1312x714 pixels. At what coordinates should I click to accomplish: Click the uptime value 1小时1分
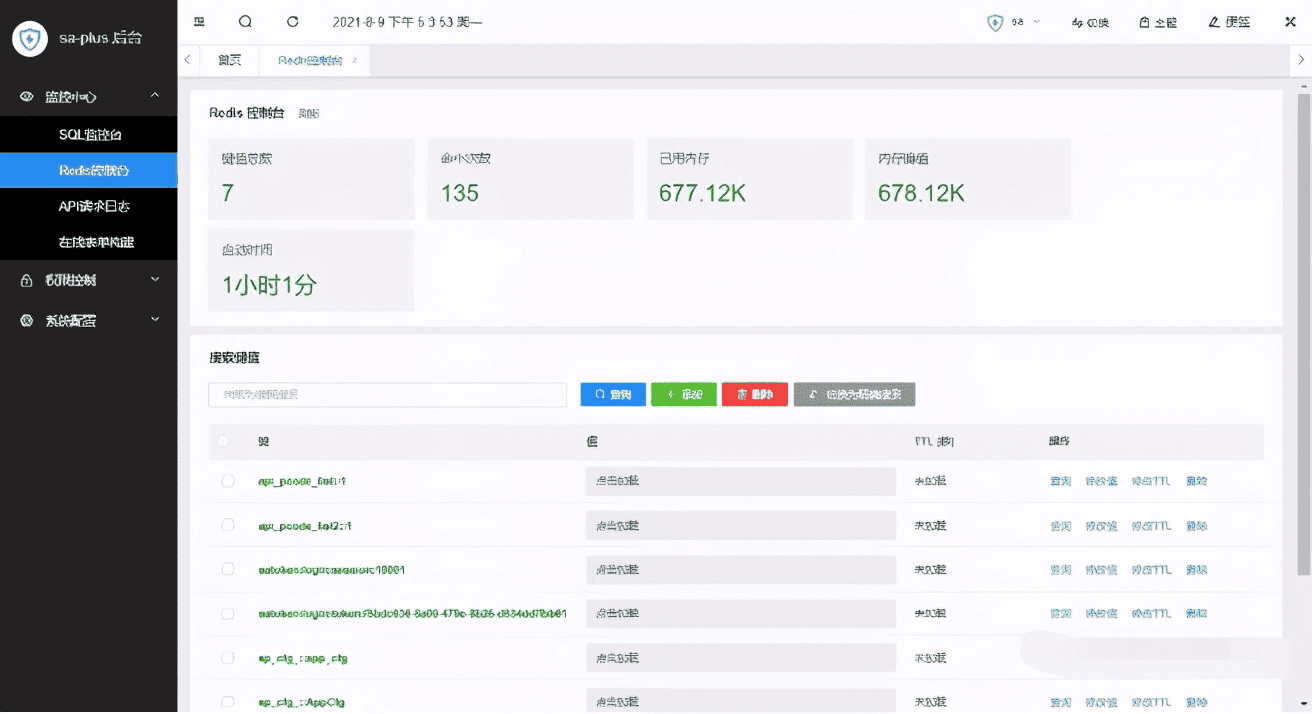click(x=269, y=284)
